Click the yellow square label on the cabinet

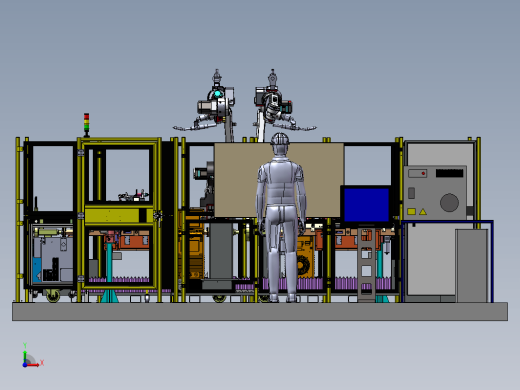click(411, 211)
